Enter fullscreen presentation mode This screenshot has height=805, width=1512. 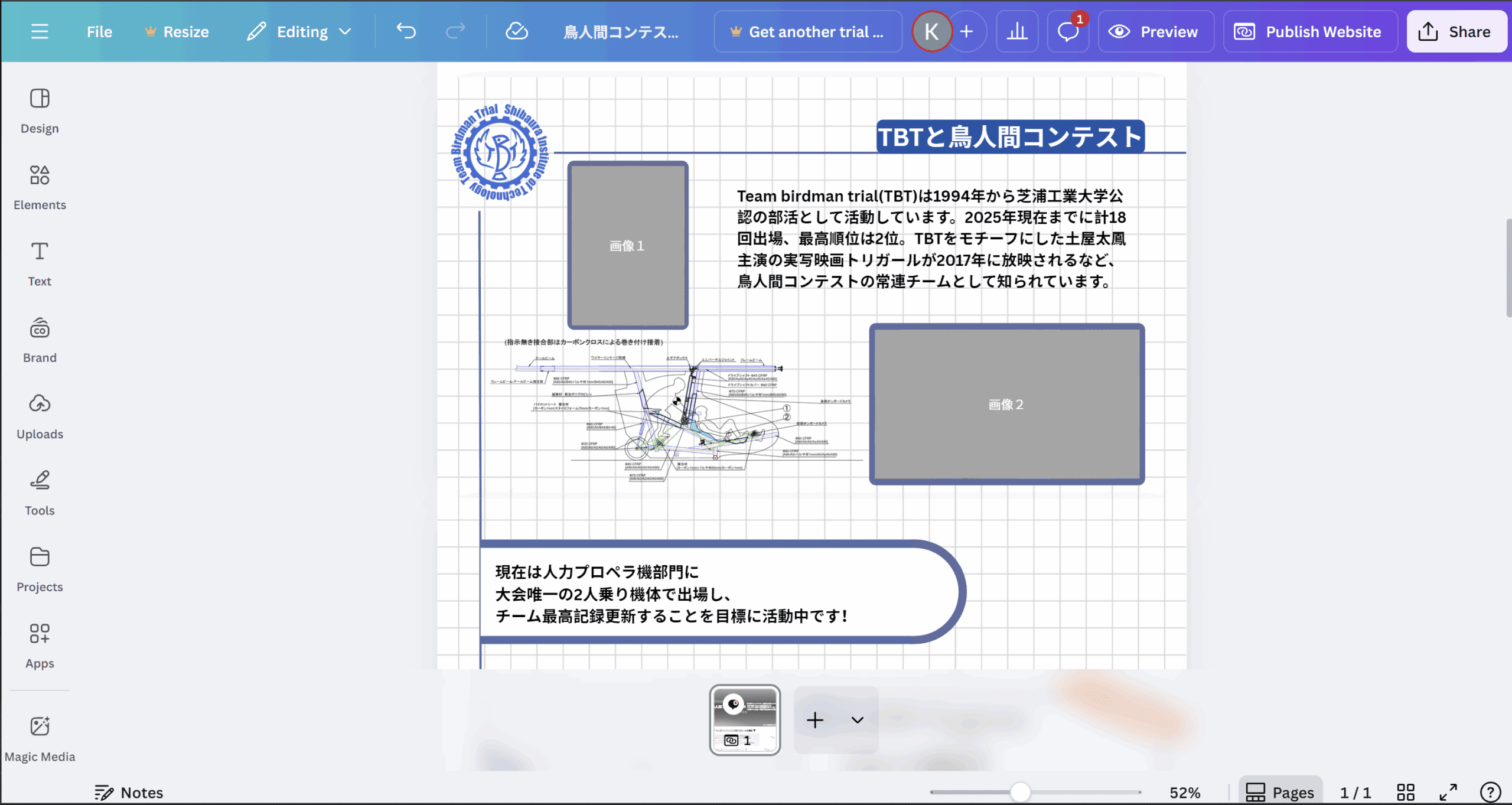click(1448, 792)
